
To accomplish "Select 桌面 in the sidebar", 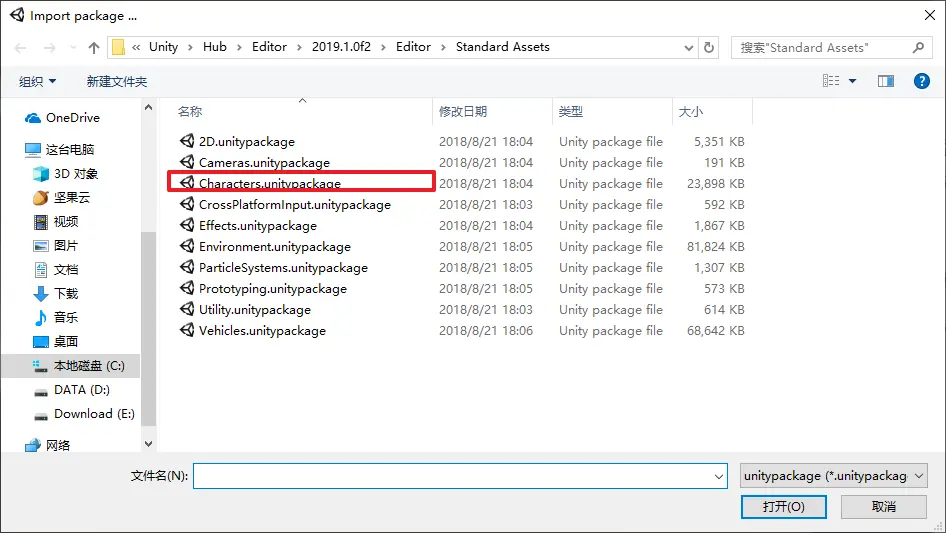I will pos(65,342).
